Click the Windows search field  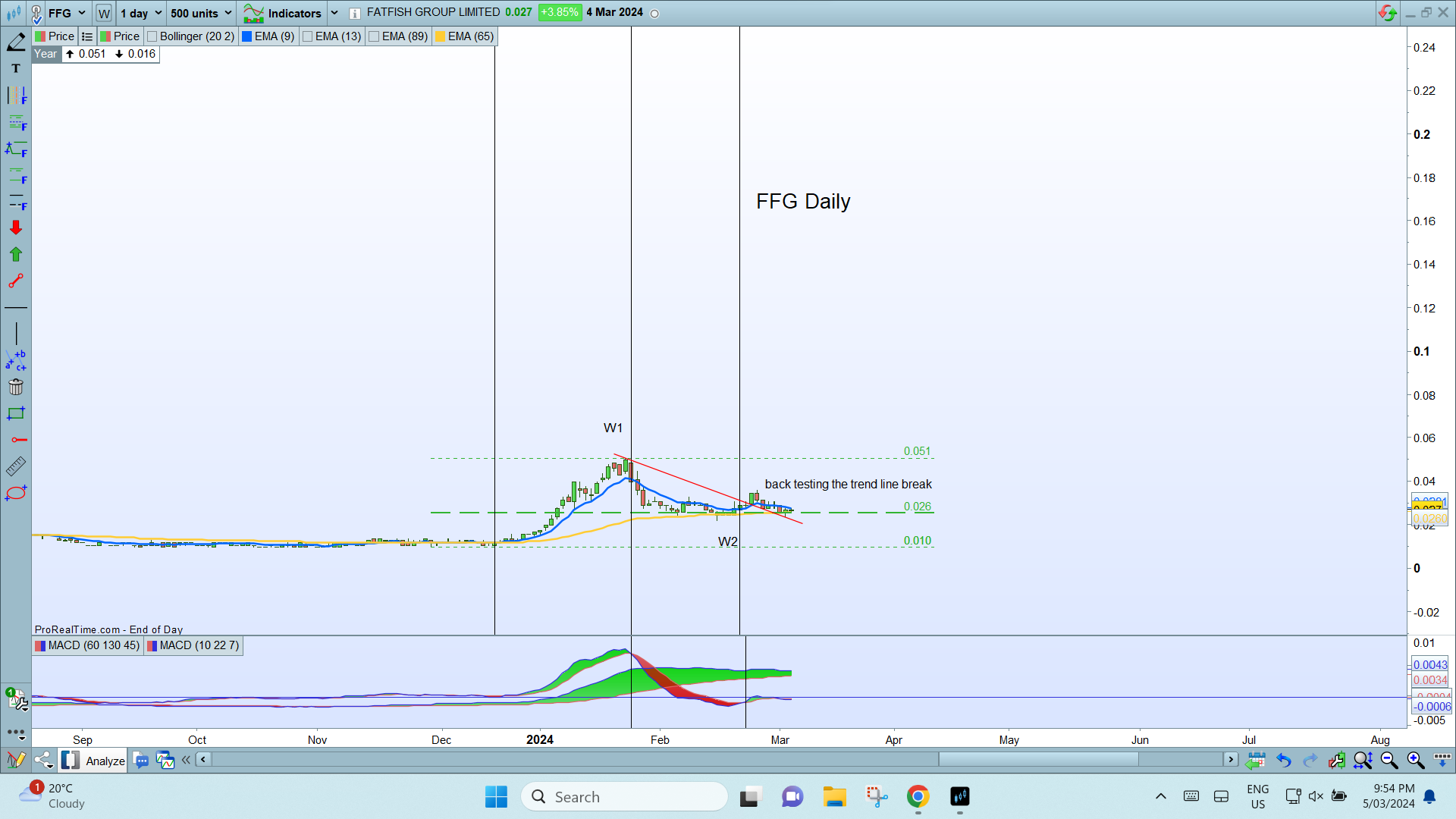[x=623, y=796]
